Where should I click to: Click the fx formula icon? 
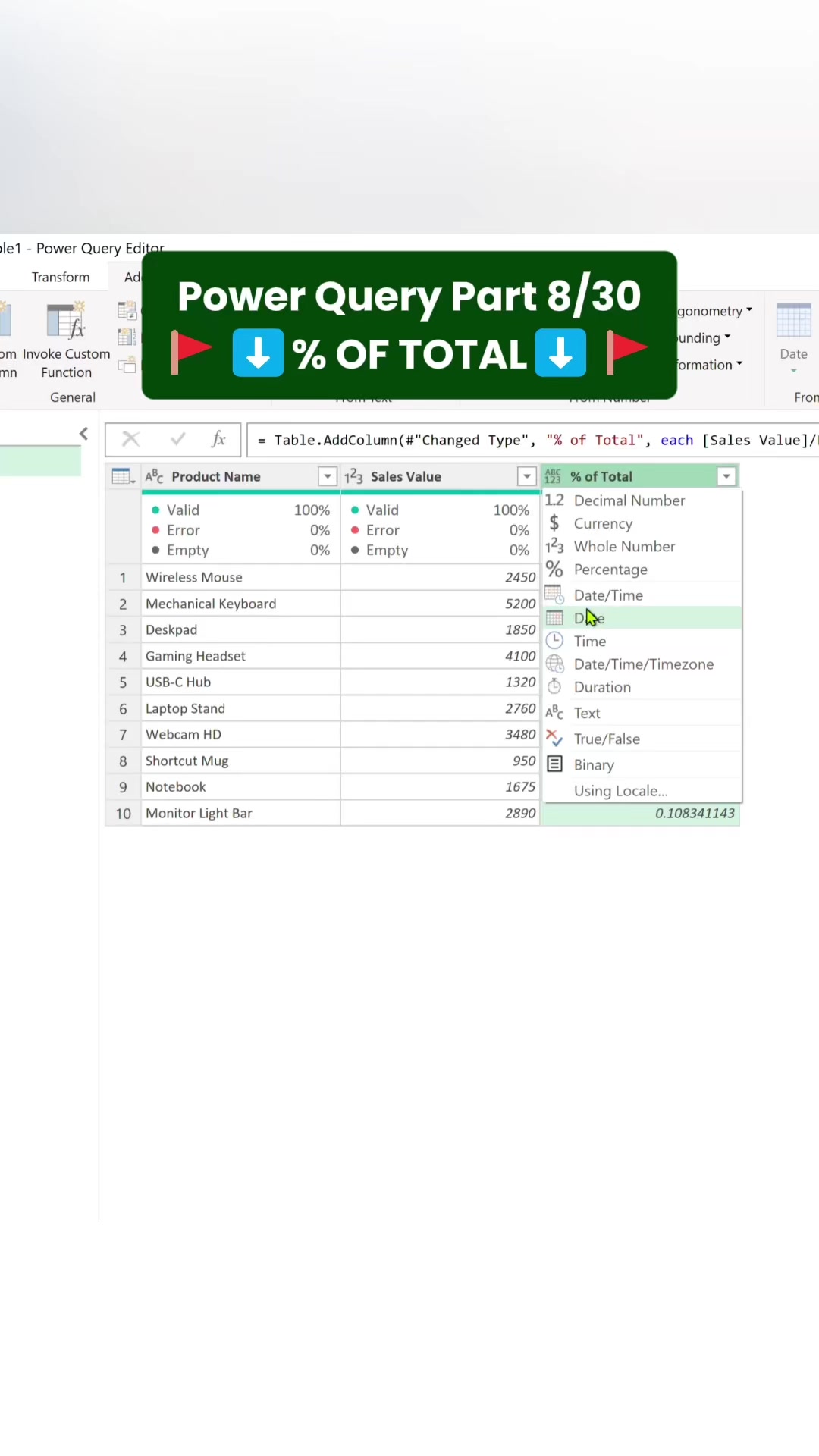point(218,439)
